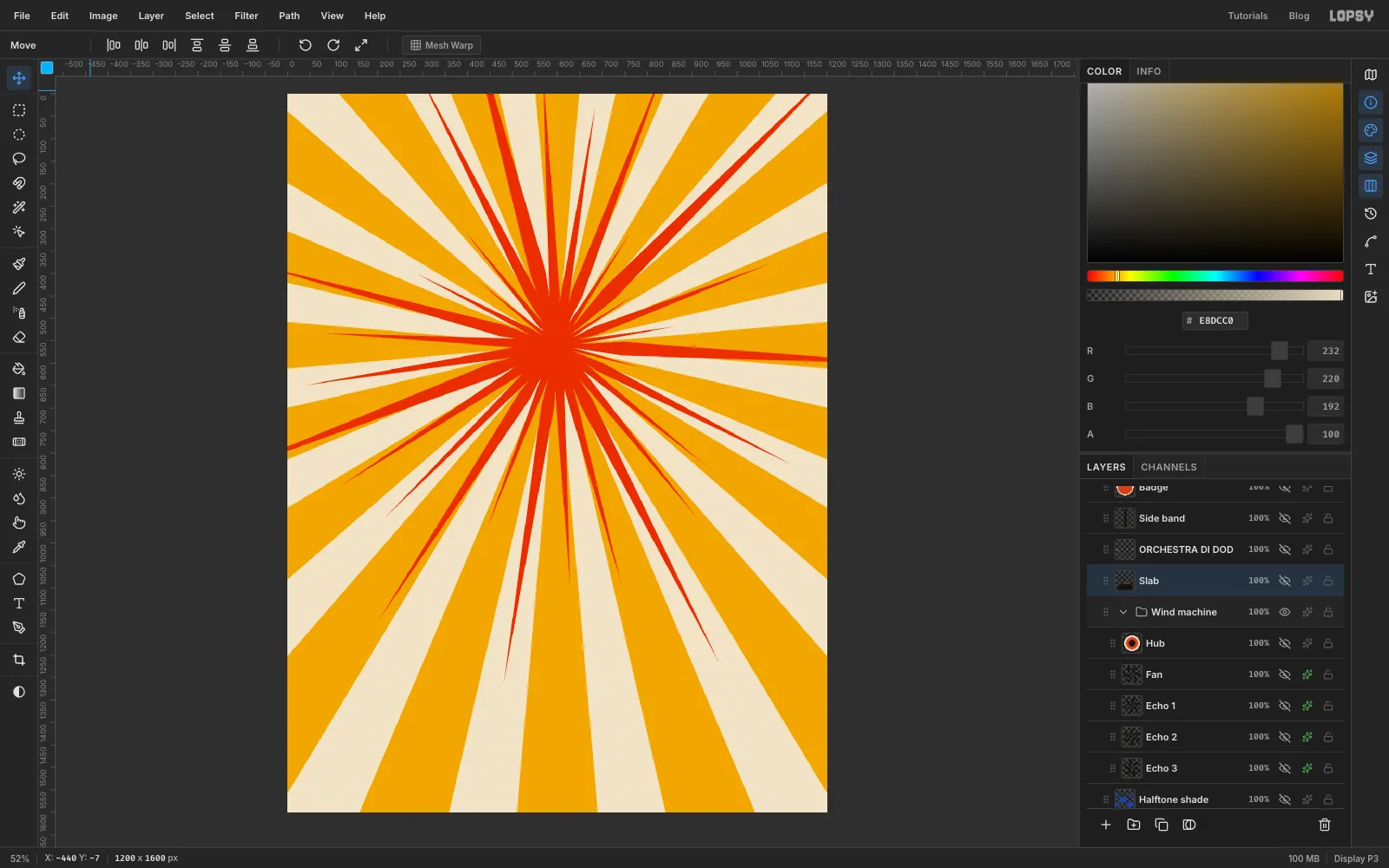This screenshot has width=1389, height=868.
Task: Select the Move tool in the toolbar
Action: pyautogui.click(x=19, y=78)
